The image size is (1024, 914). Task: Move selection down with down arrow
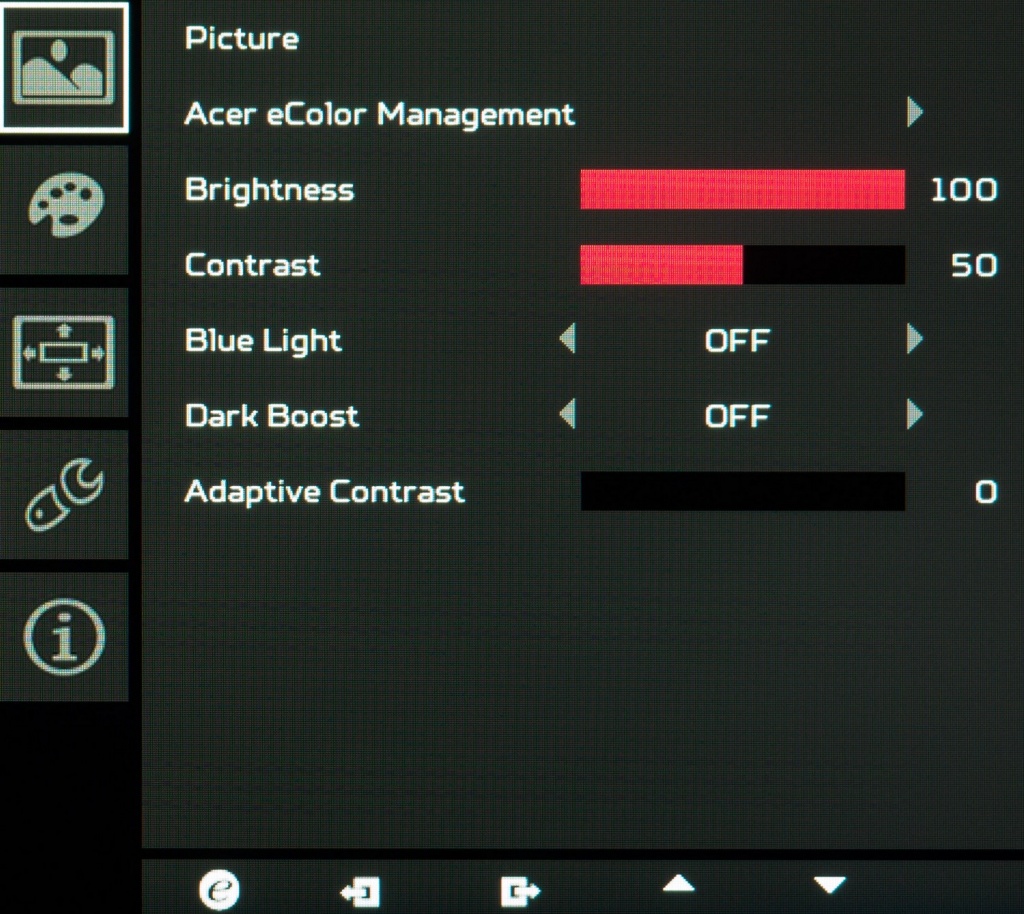pos(830,885)
